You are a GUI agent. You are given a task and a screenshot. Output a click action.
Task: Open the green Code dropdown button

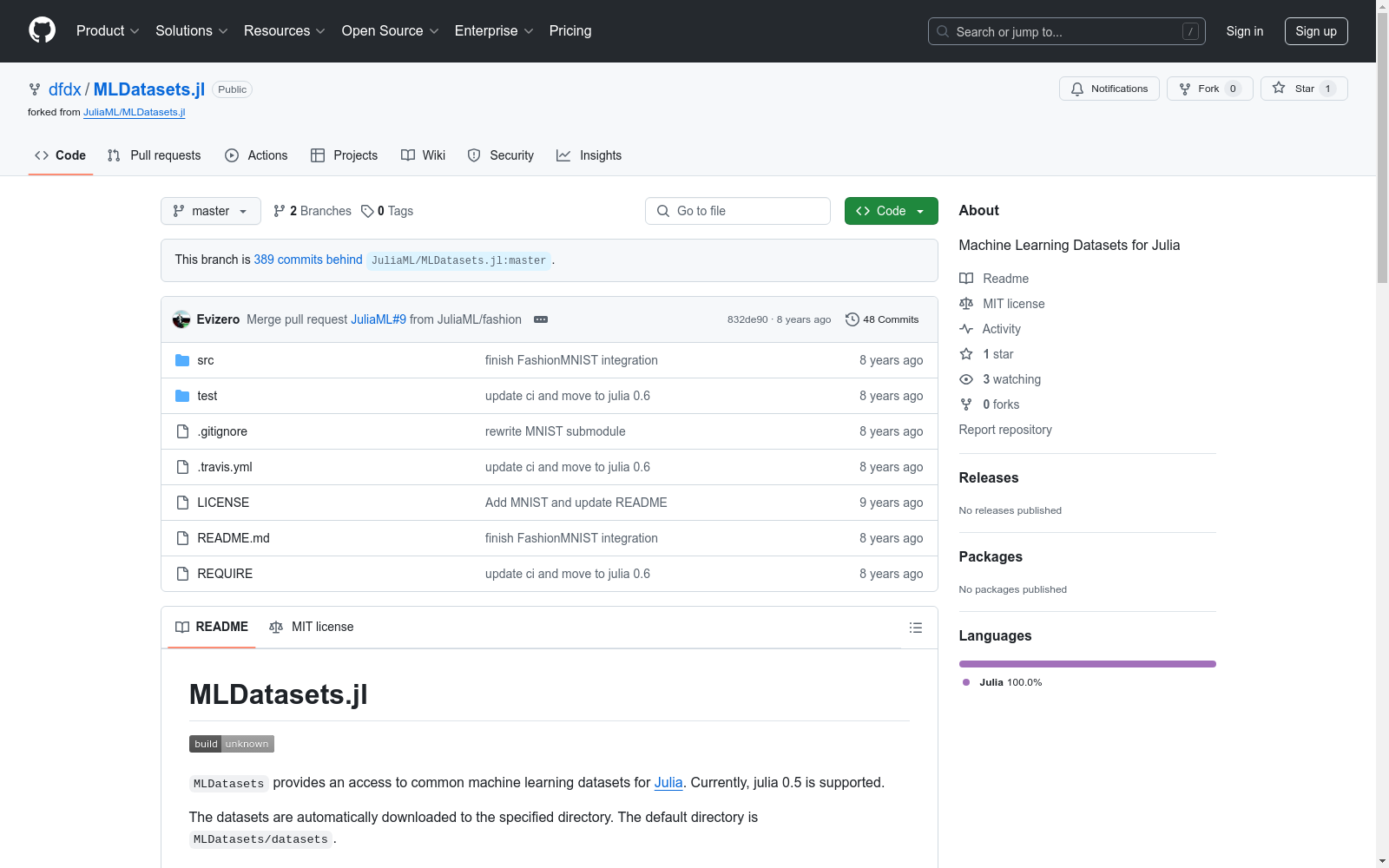pos(891,211)
